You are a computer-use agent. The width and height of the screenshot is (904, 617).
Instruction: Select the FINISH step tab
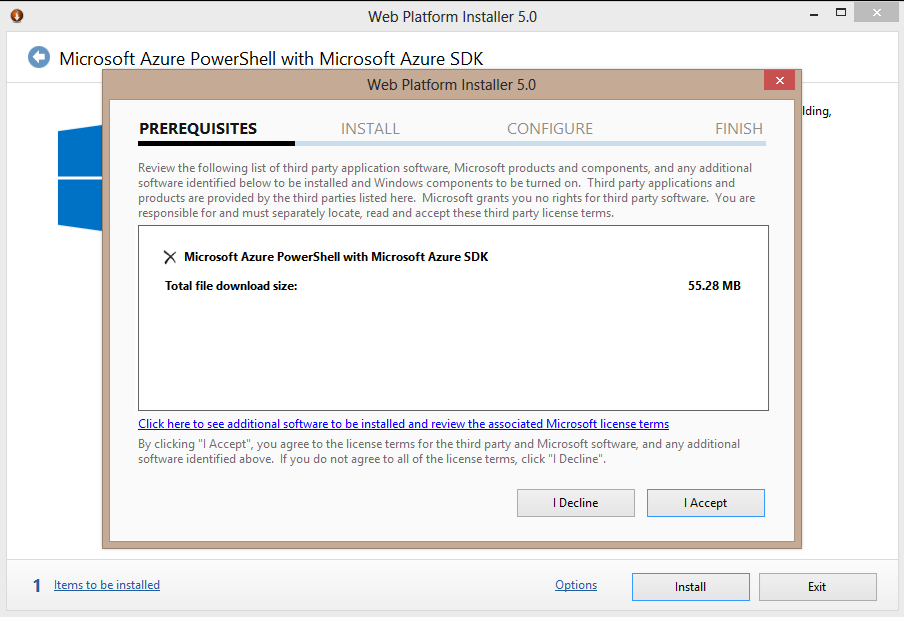coord(739,129)
